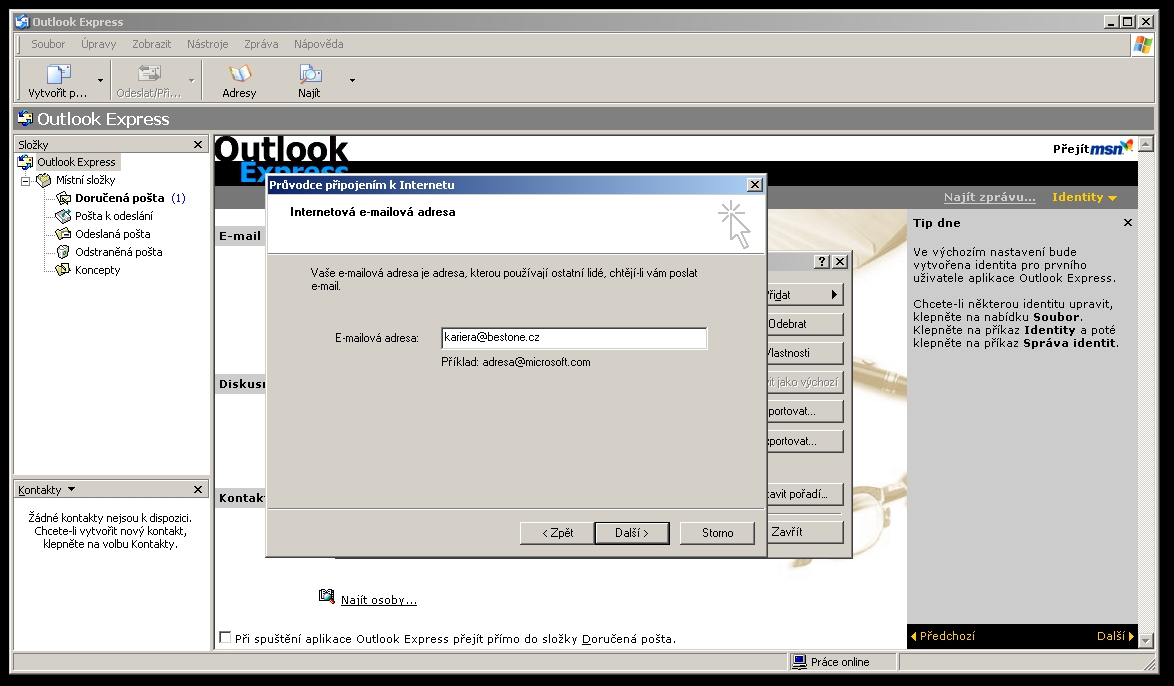Click the Vytvořit poštu toolbar icon

click(58, 74)
